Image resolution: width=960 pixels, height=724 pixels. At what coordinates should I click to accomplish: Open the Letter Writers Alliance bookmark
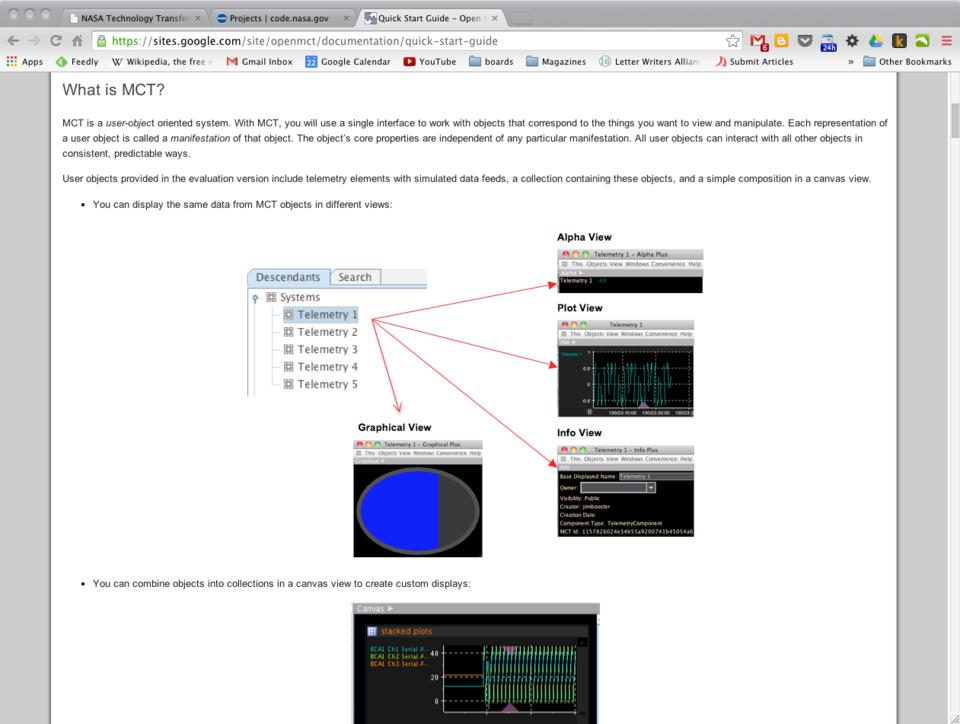(x=650, y=61)
